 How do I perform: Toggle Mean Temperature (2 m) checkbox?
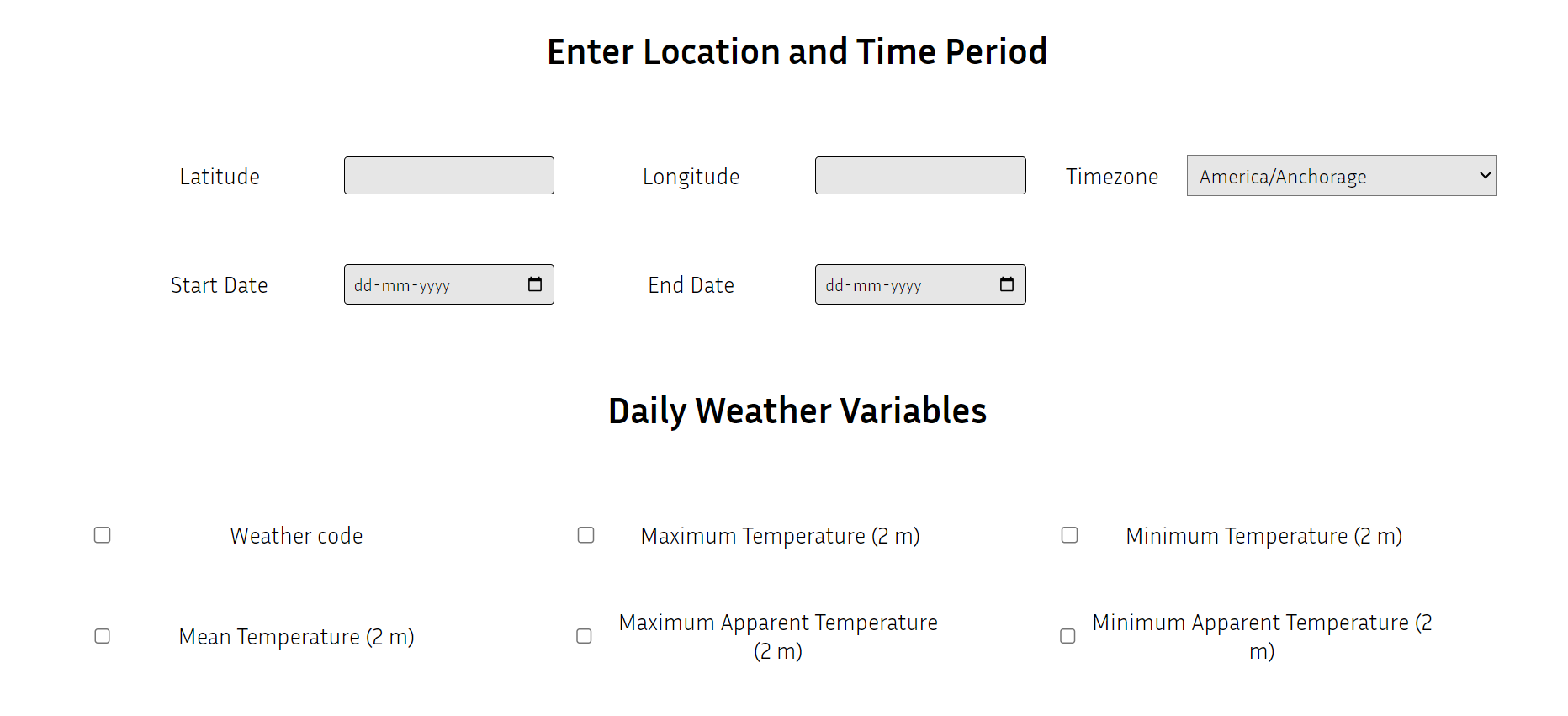tap(103, 636)
